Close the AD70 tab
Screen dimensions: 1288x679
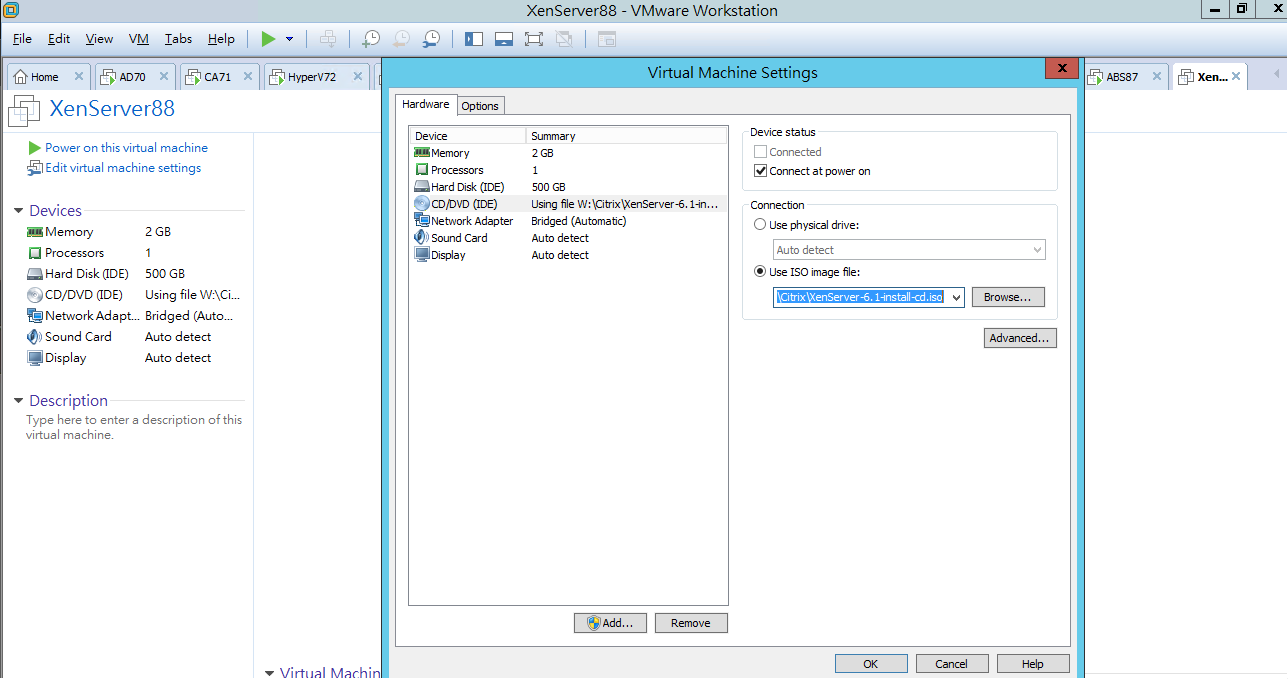point(163,77)
